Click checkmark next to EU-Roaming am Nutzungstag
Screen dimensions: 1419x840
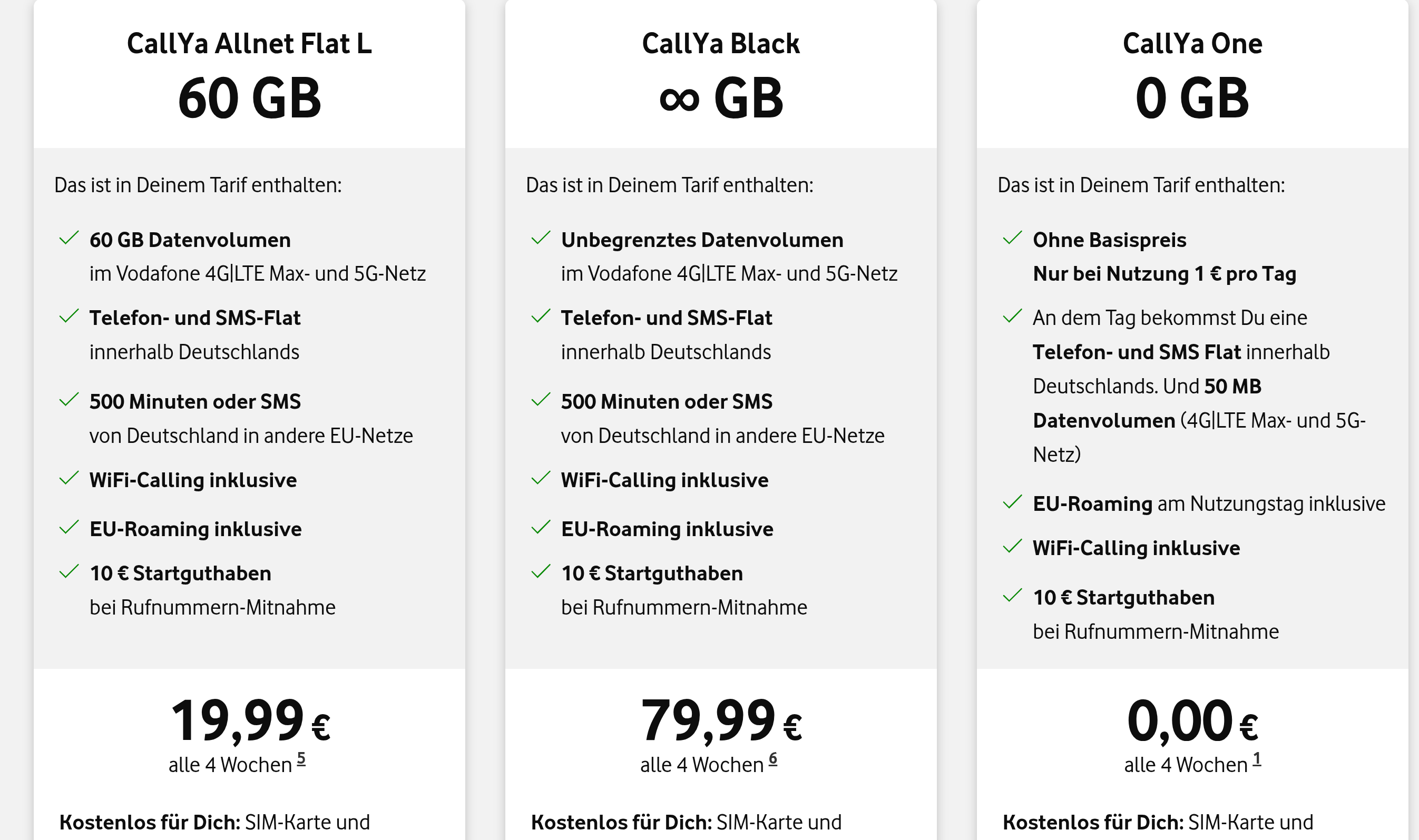pos(1012,502)
